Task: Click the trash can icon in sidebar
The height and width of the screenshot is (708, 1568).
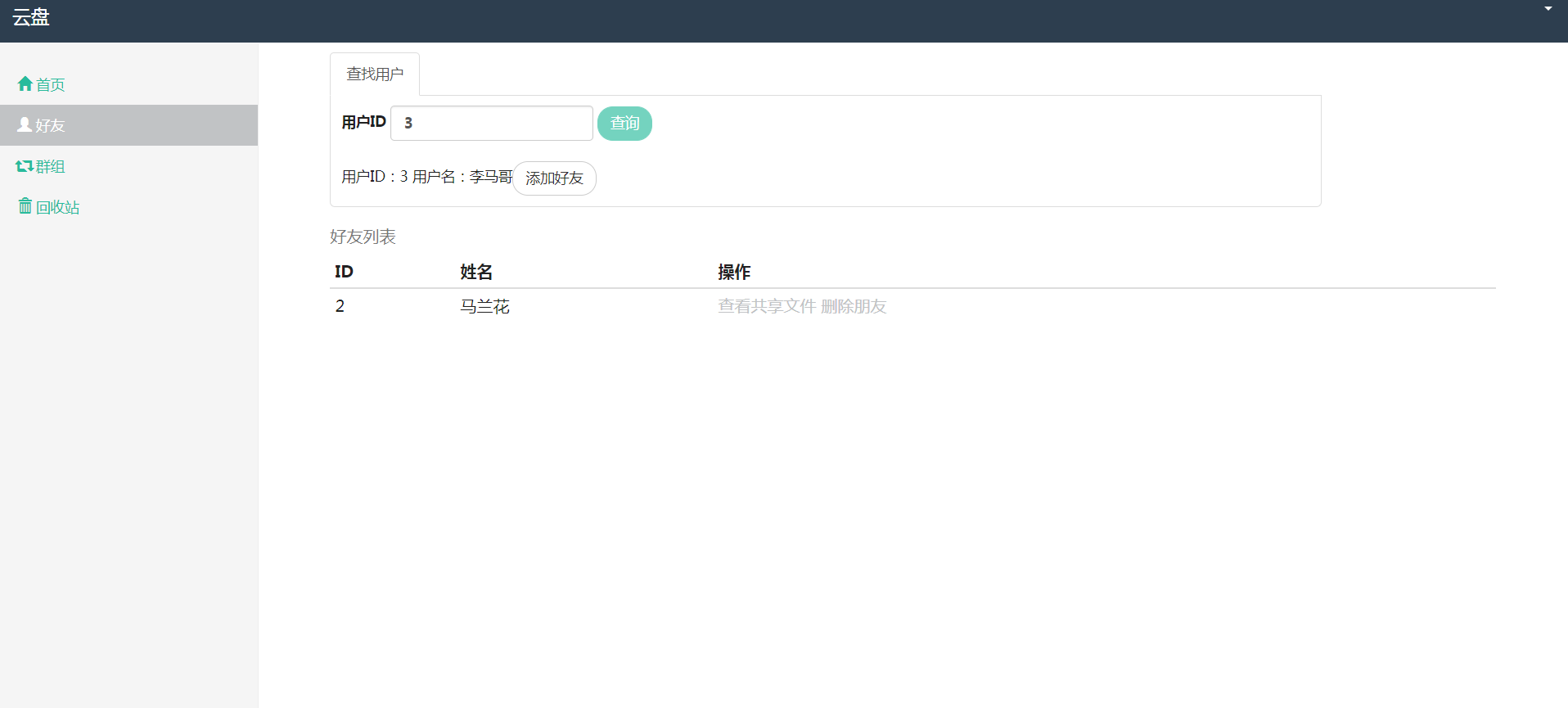Action: [25, 206]
